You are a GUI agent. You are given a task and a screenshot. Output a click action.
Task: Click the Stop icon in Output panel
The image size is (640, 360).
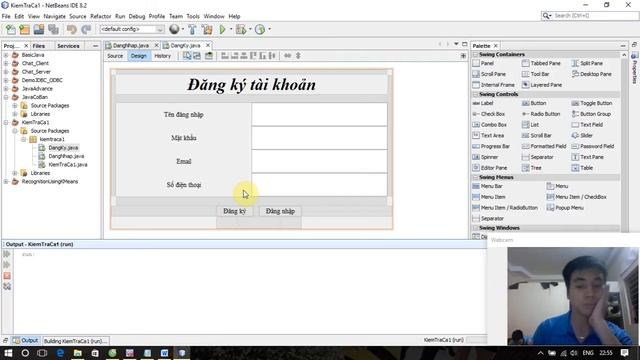pyautogui.click(x=7, y=276)
